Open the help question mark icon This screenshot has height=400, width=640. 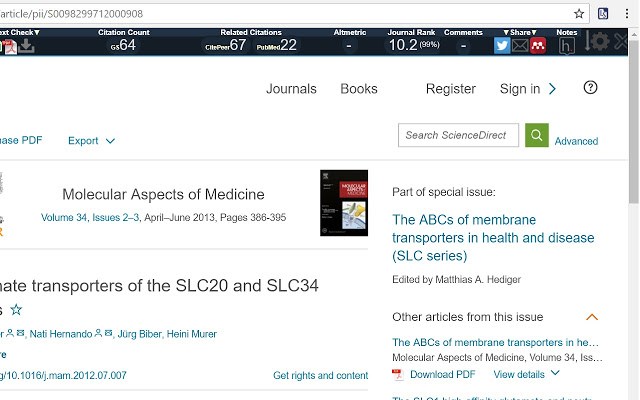(x=590, y=88)
